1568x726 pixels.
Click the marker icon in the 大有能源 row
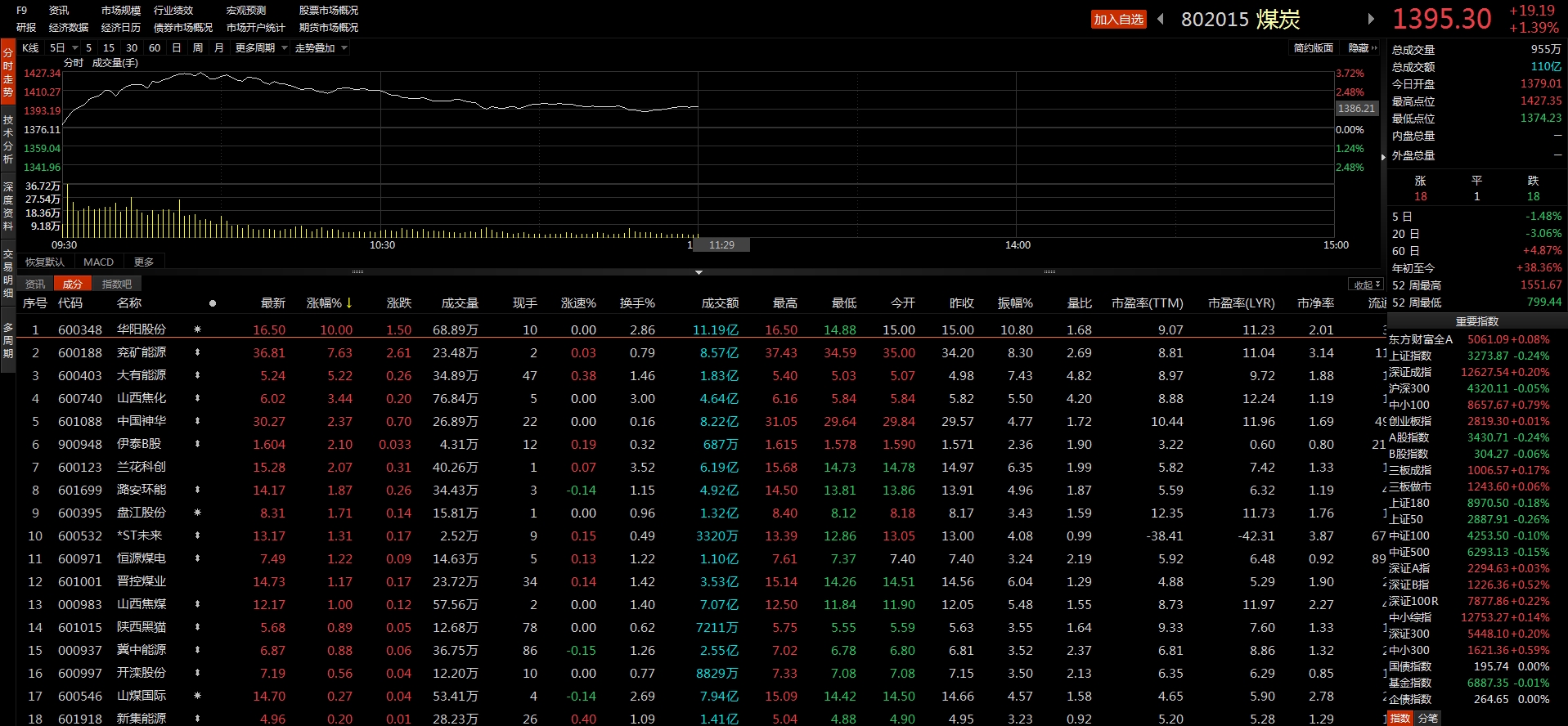(x=197, y=375)
